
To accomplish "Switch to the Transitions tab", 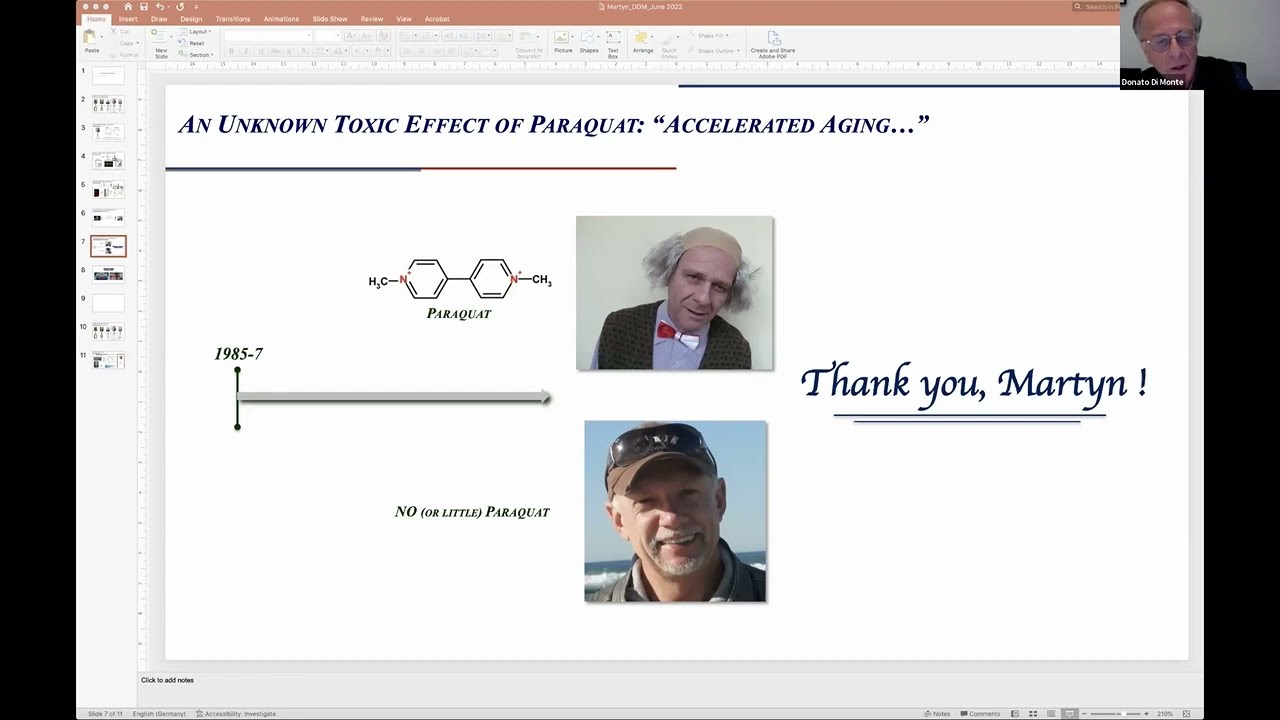I will tap(233, 19).
